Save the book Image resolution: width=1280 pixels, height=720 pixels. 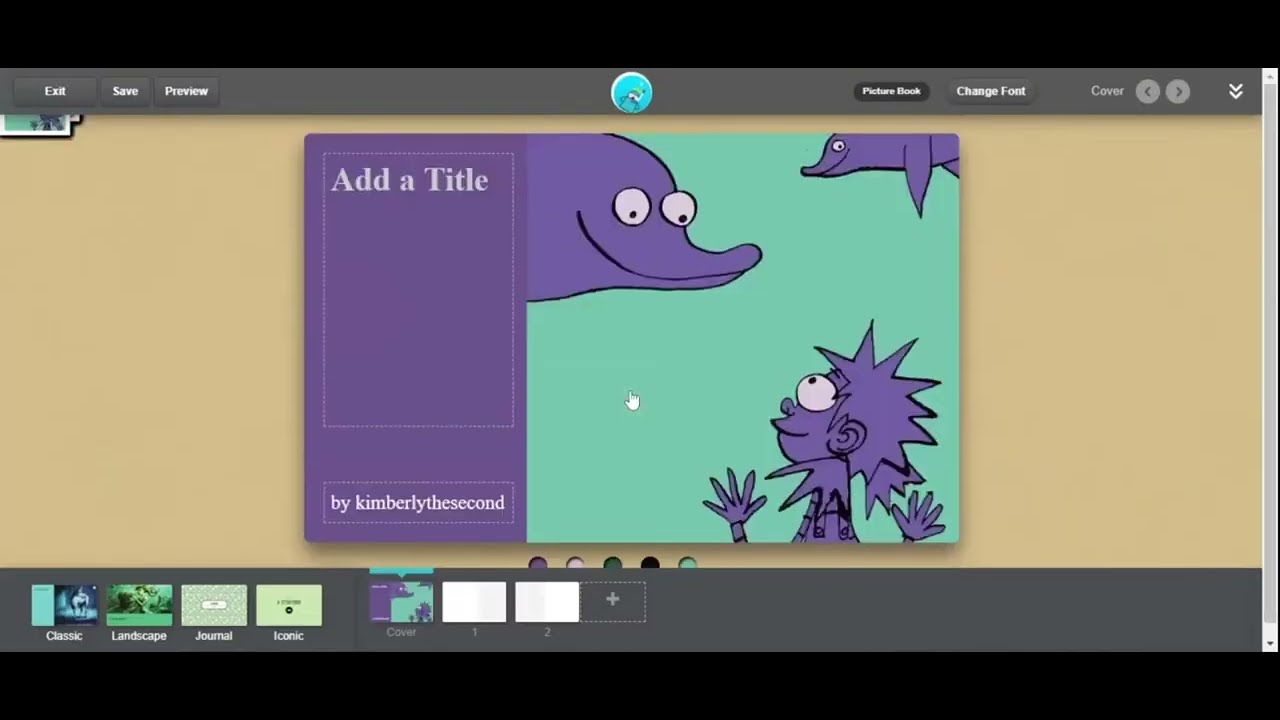[125, 91]
